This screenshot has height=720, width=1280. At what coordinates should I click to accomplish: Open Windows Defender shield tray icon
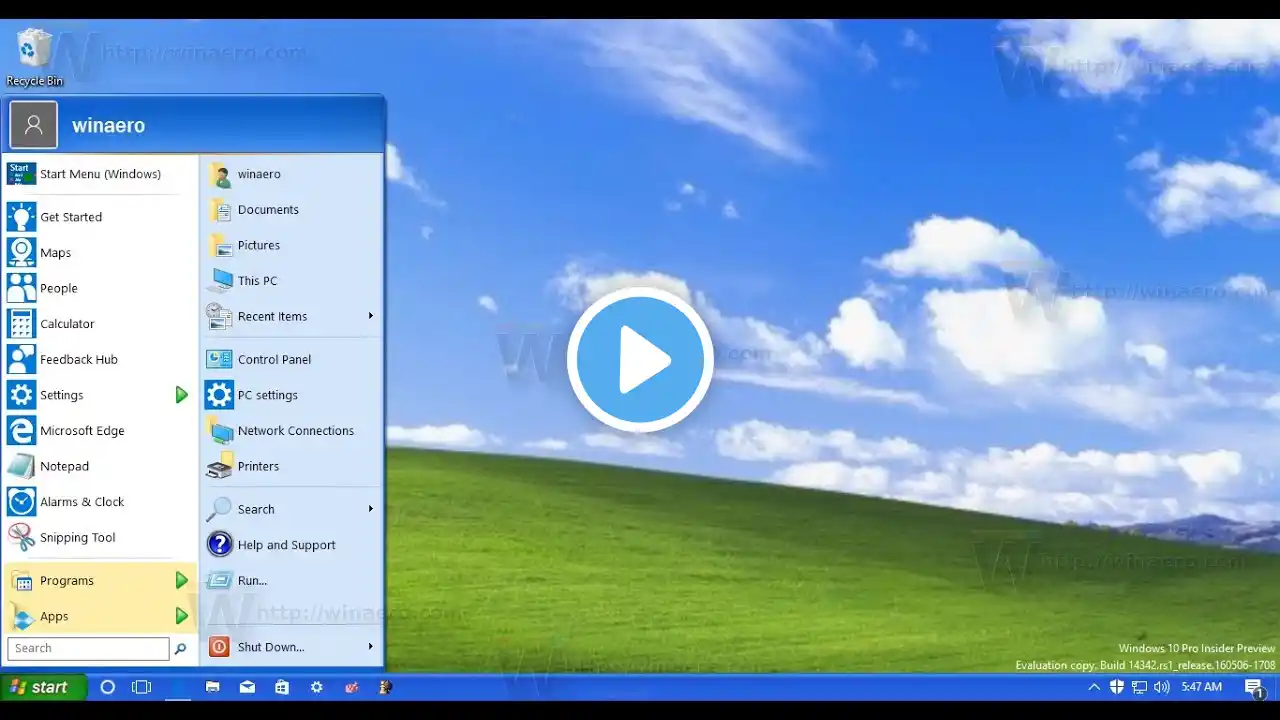coord(1117,687)
